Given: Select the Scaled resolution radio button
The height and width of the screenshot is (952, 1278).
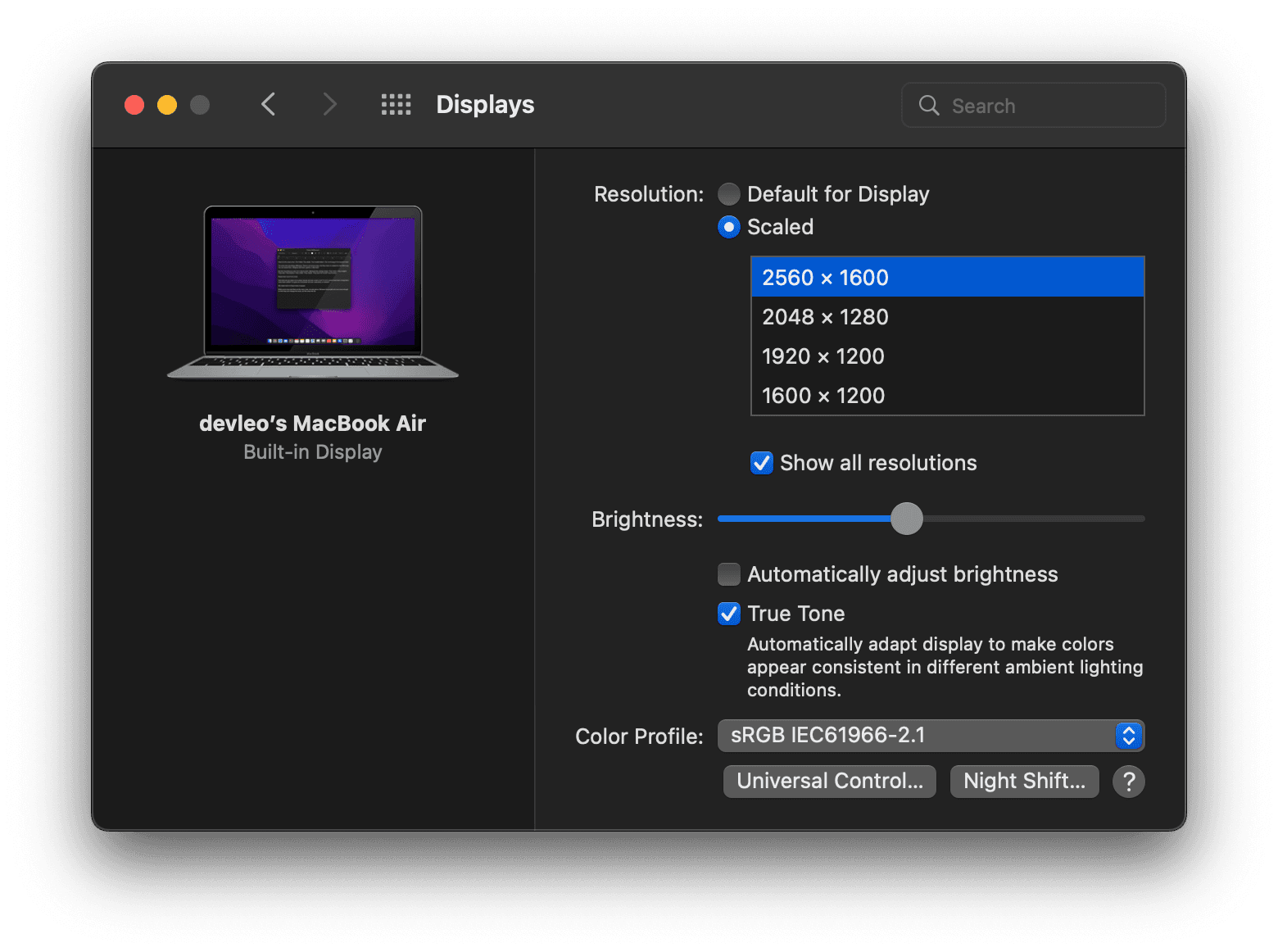Looking at the screenshot, I should click(x=728, y=227).
